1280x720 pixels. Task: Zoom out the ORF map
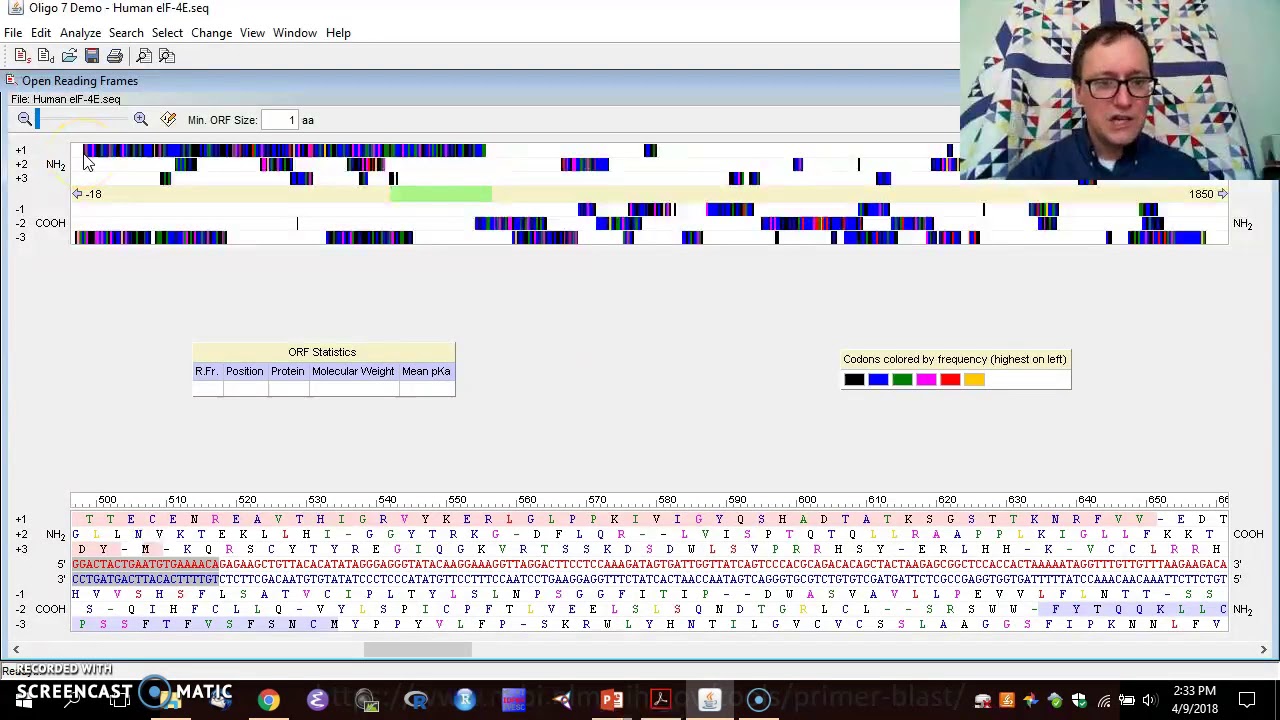click(x=24, y=120)
